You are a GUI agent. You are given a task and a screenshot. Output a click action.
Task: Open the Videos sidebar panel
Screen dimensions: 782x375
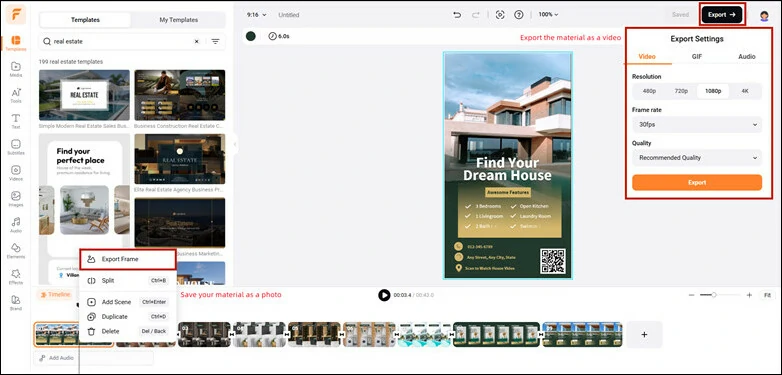pos(16,173)
